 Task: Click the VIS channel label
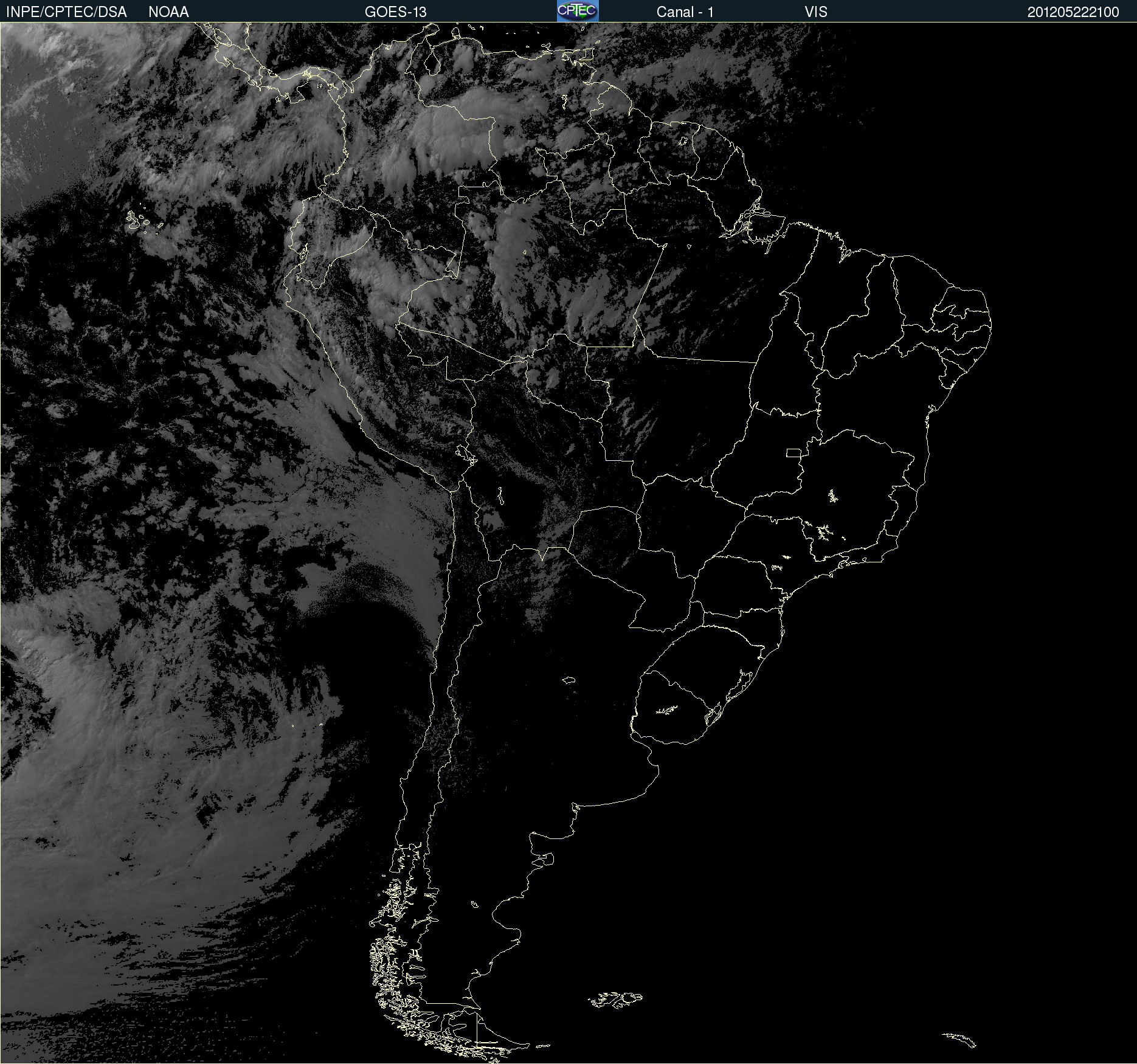(816, 12)
